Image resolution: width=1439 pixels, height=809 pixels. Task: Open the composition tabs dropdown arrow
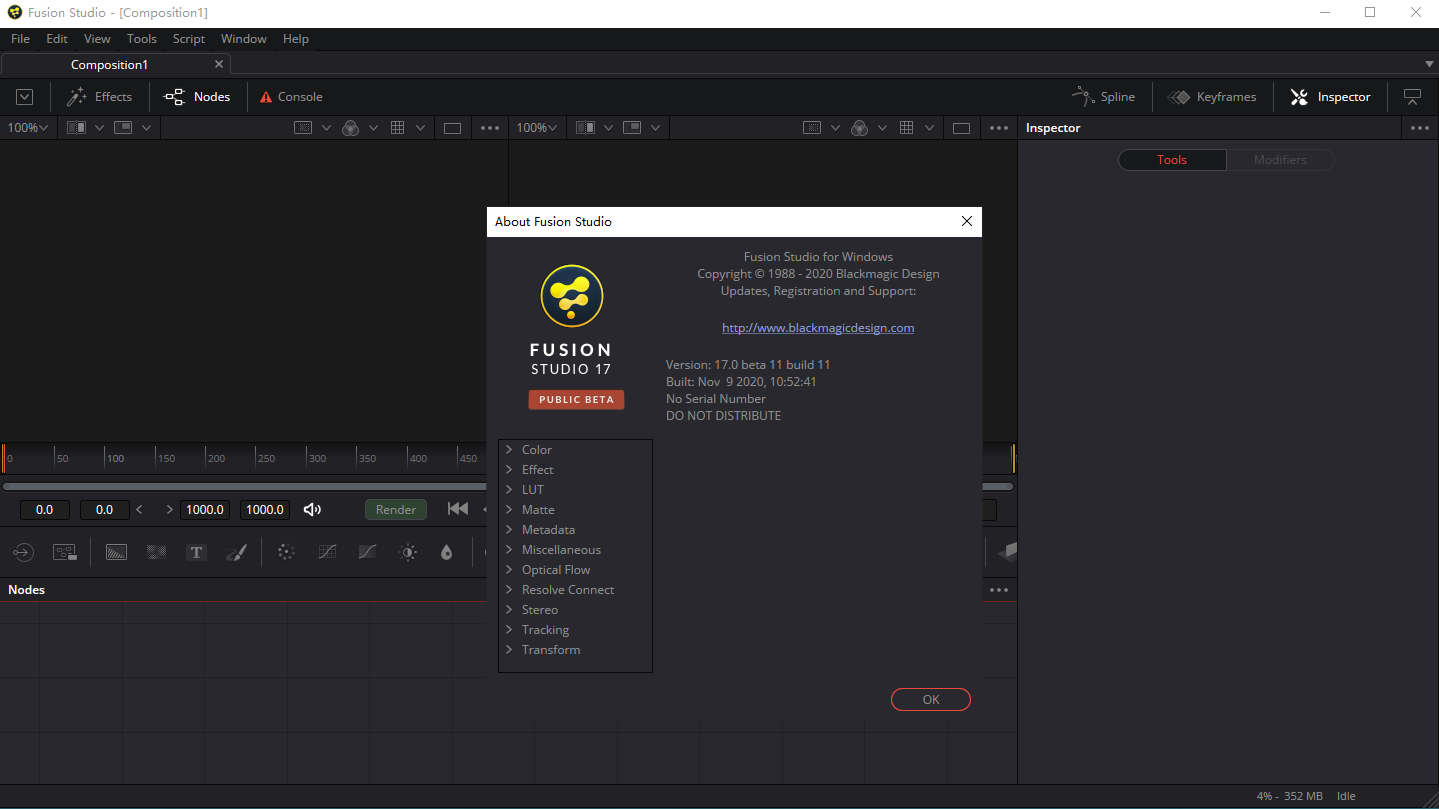[1429, 64]
